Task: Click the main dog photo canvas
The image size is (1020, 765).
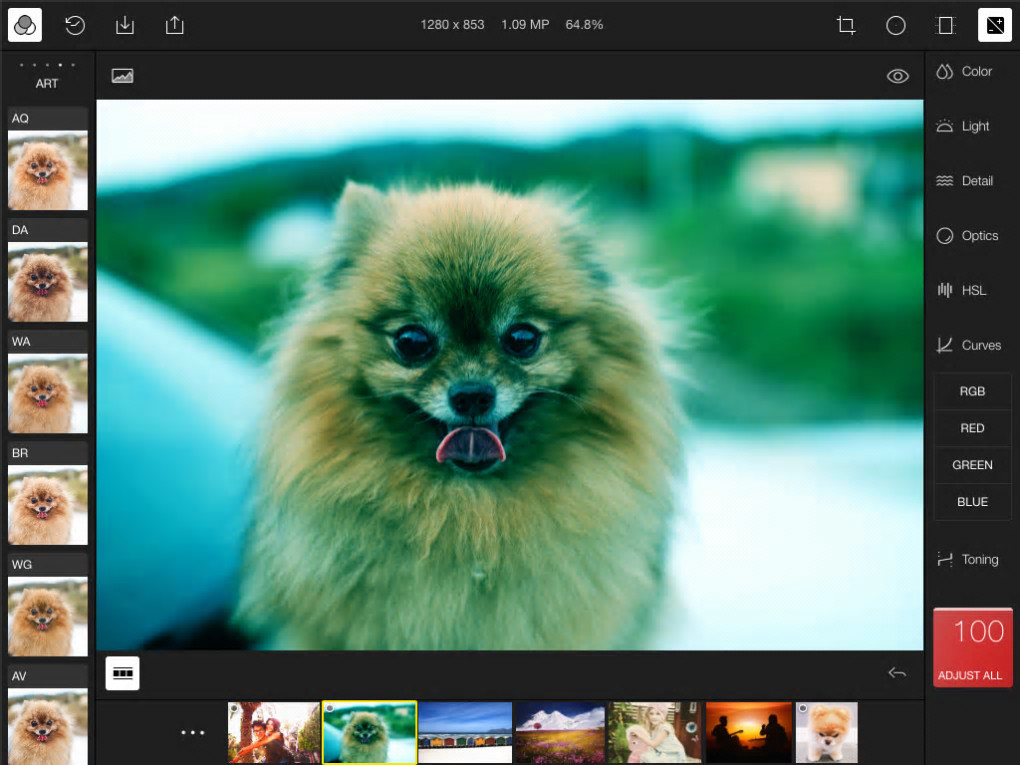Action: pyautogui.click(x=509, y=375)
